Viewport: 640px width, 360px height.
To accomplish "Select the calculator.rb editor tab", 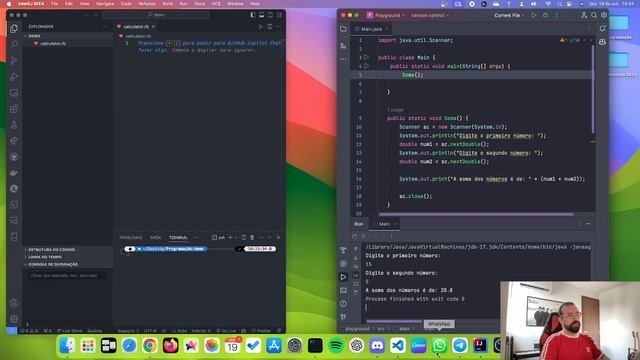I will coord(136,27).
